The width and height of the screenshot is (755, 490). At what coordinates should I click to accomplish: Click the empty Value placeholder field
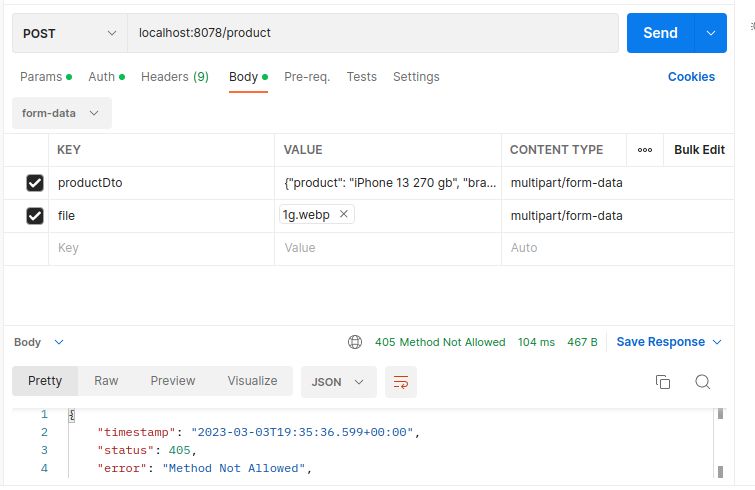click(x=388, y=248)
